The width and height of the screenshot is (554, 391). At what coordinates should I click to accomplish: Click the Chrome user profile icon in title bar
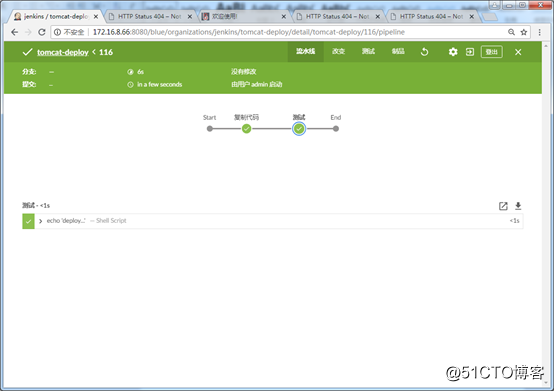click(494, 5)
